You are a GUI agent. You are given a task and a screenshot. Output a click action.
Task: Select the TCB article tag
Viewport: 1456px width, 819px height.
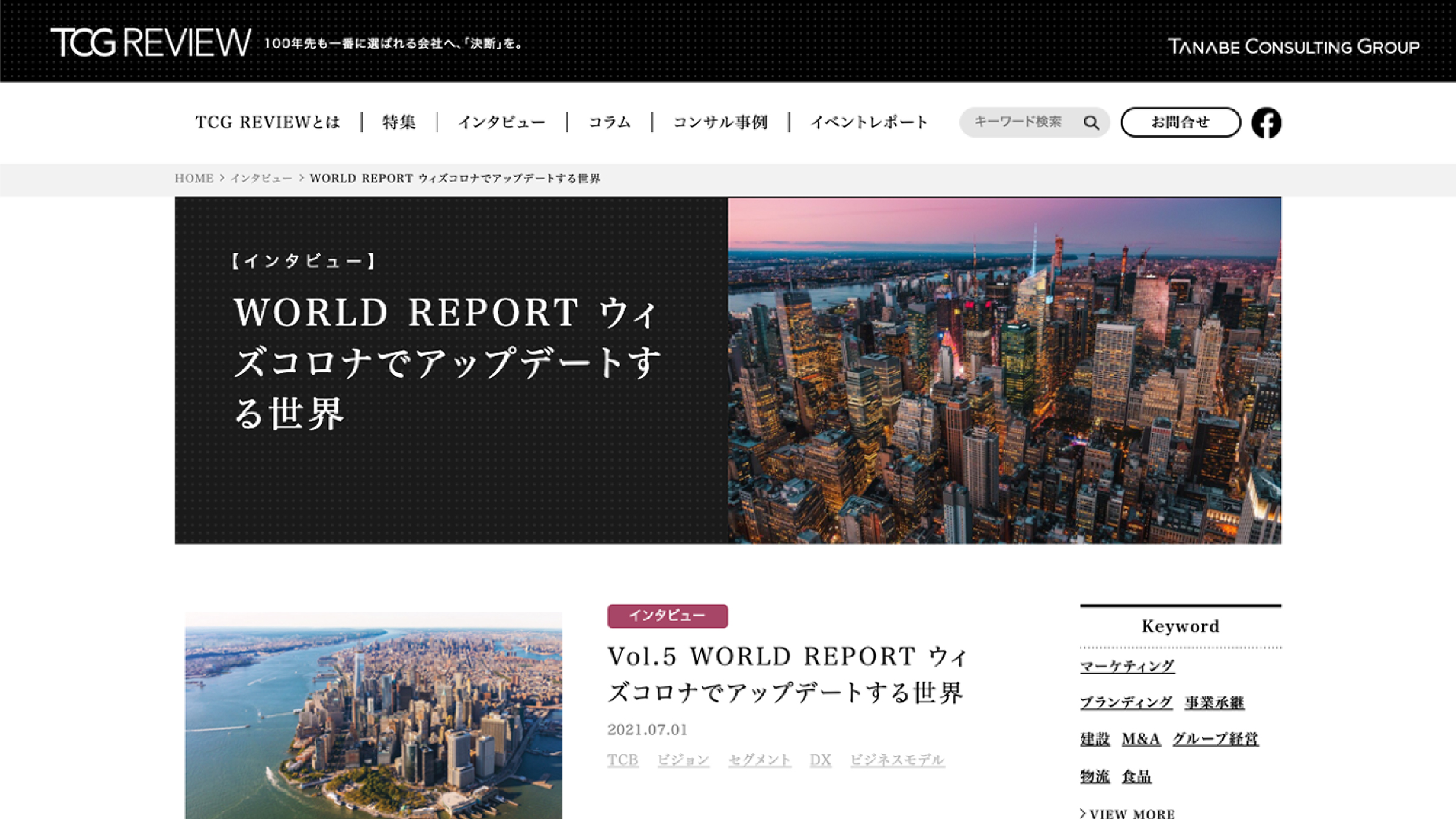[x=622, y=760]
